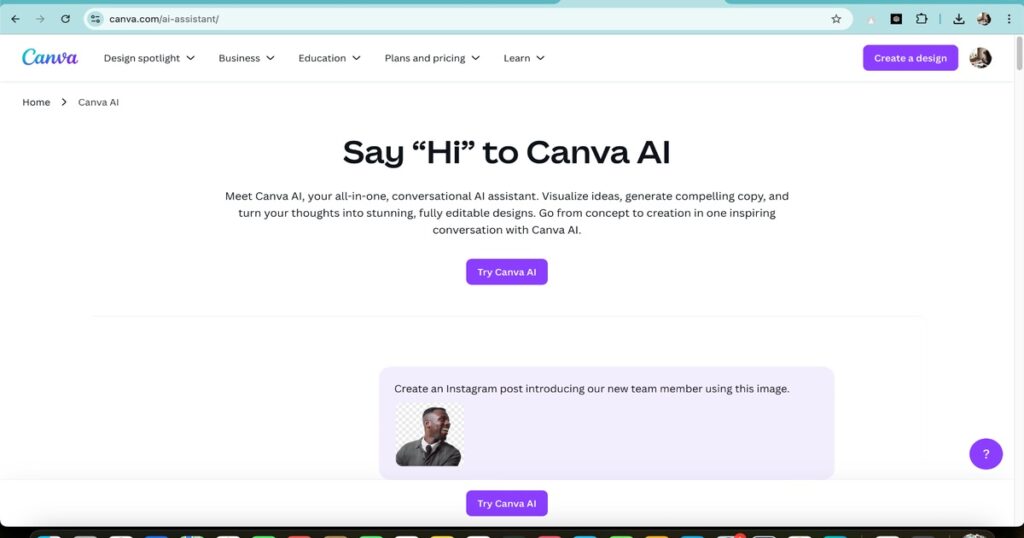Go to Home breadcrumb link
1024x538 pixels.
point(36,102)
